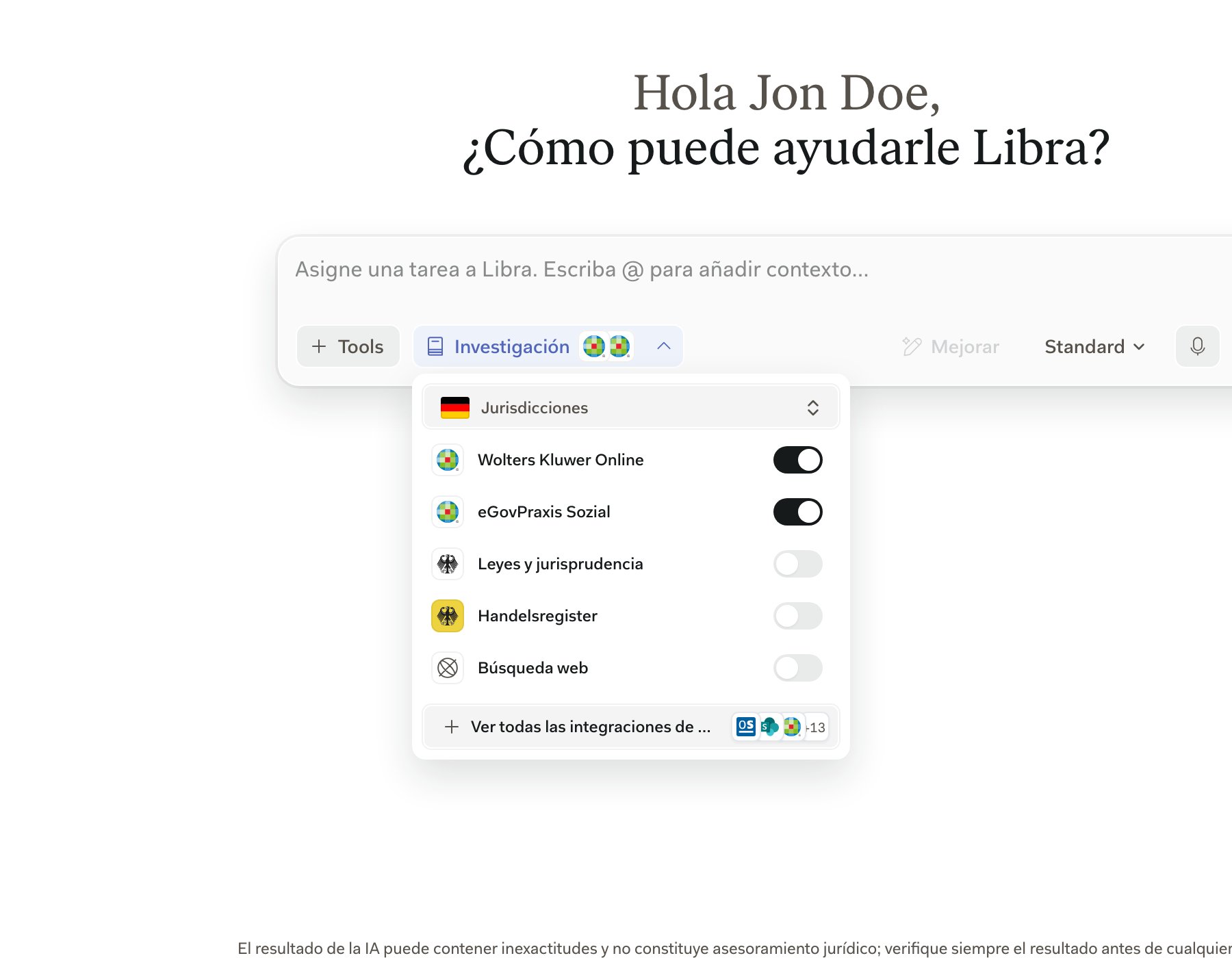The height and width of the screenshot is (958, 1232).
Task: Enable Búsqueda web toggle
Action: point(797,668)
